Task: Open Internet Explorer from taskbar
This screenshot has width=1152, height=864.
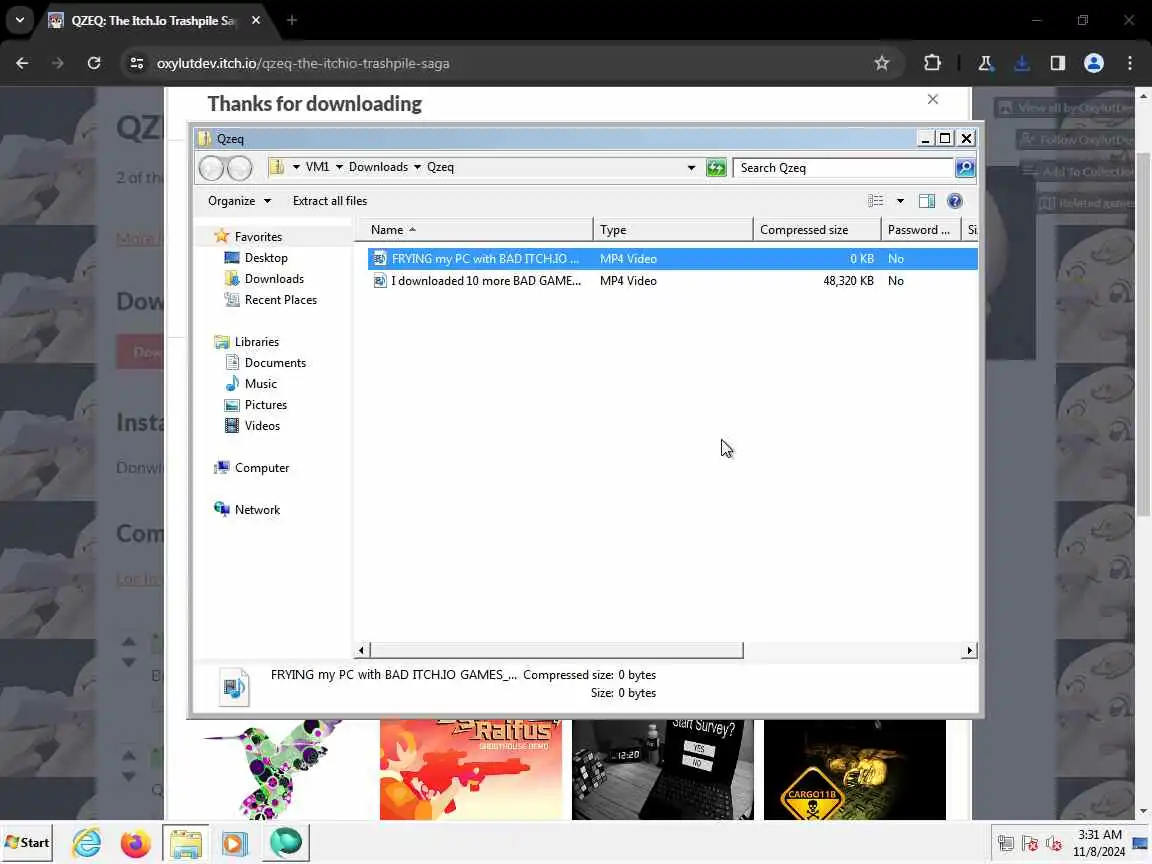Action: 87,843
